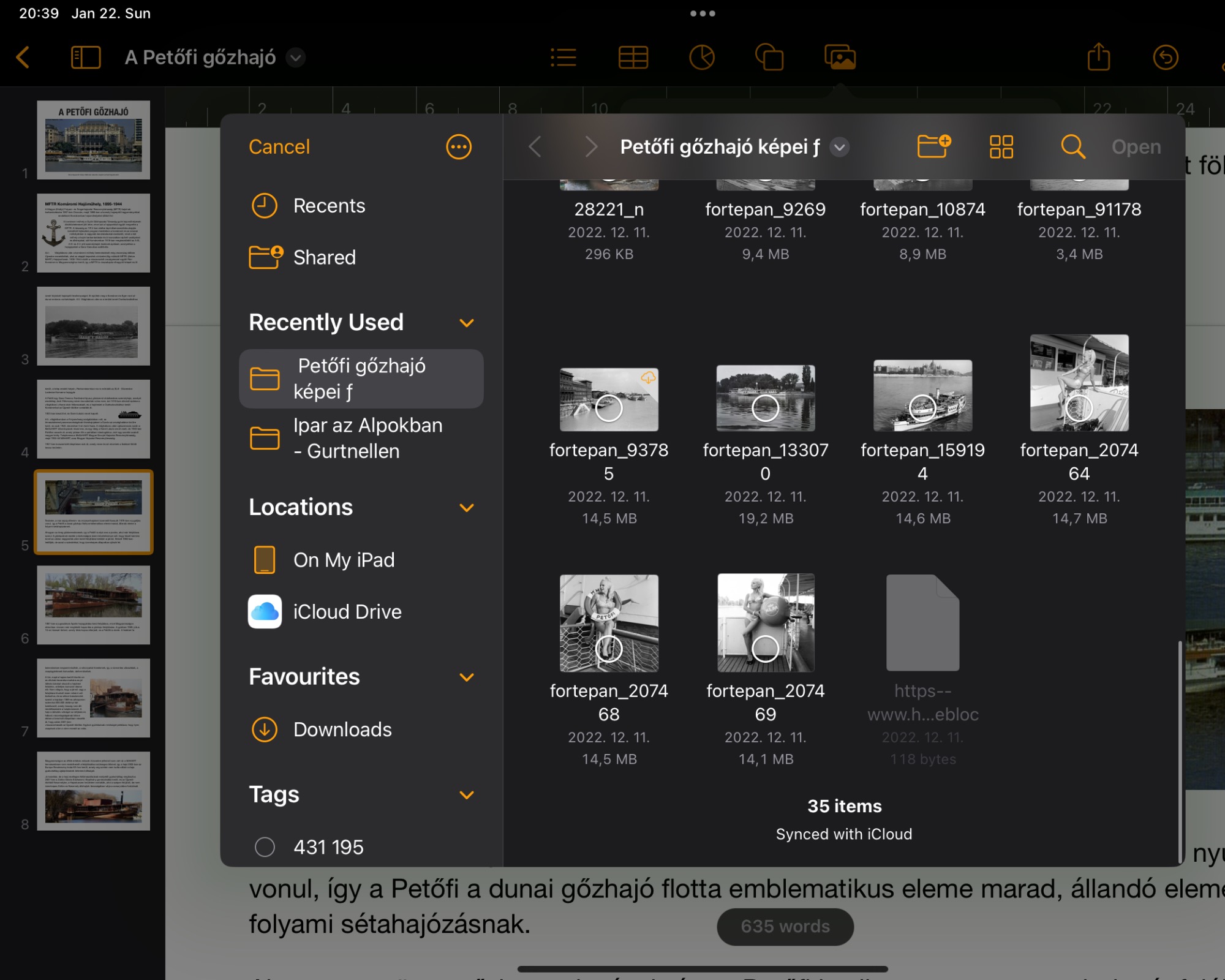Open the media insert icon
This screenshot has height=980, width=1225.
(x=840, y=58)
